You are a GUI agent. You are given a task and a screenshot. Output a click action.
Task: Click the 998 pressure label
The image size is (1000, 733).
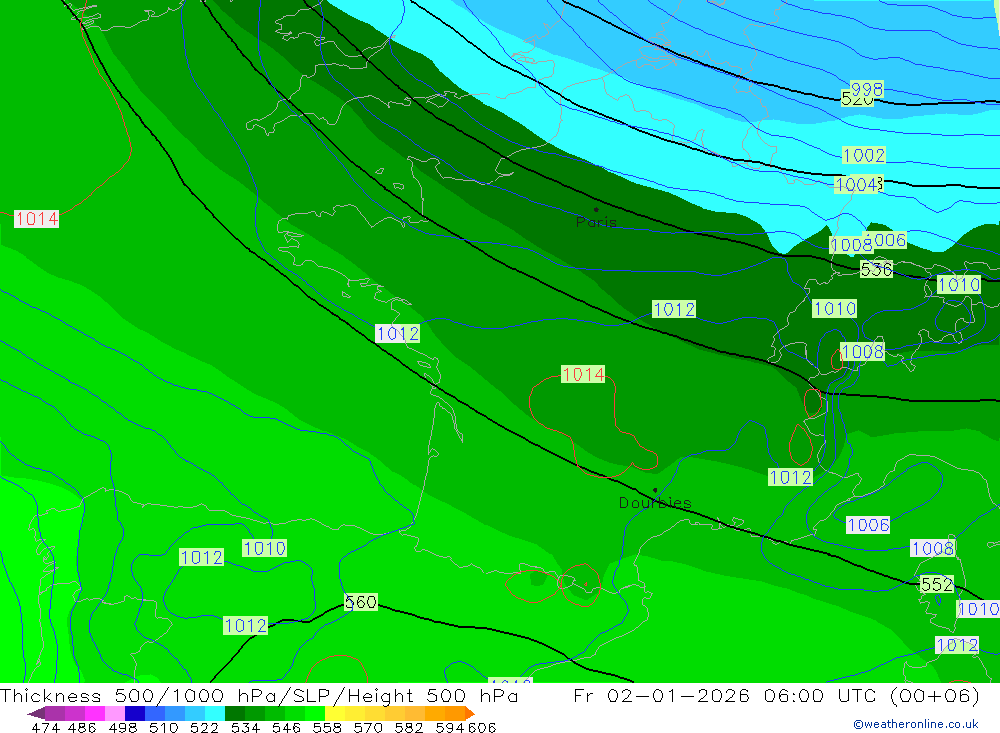point(867,89)
